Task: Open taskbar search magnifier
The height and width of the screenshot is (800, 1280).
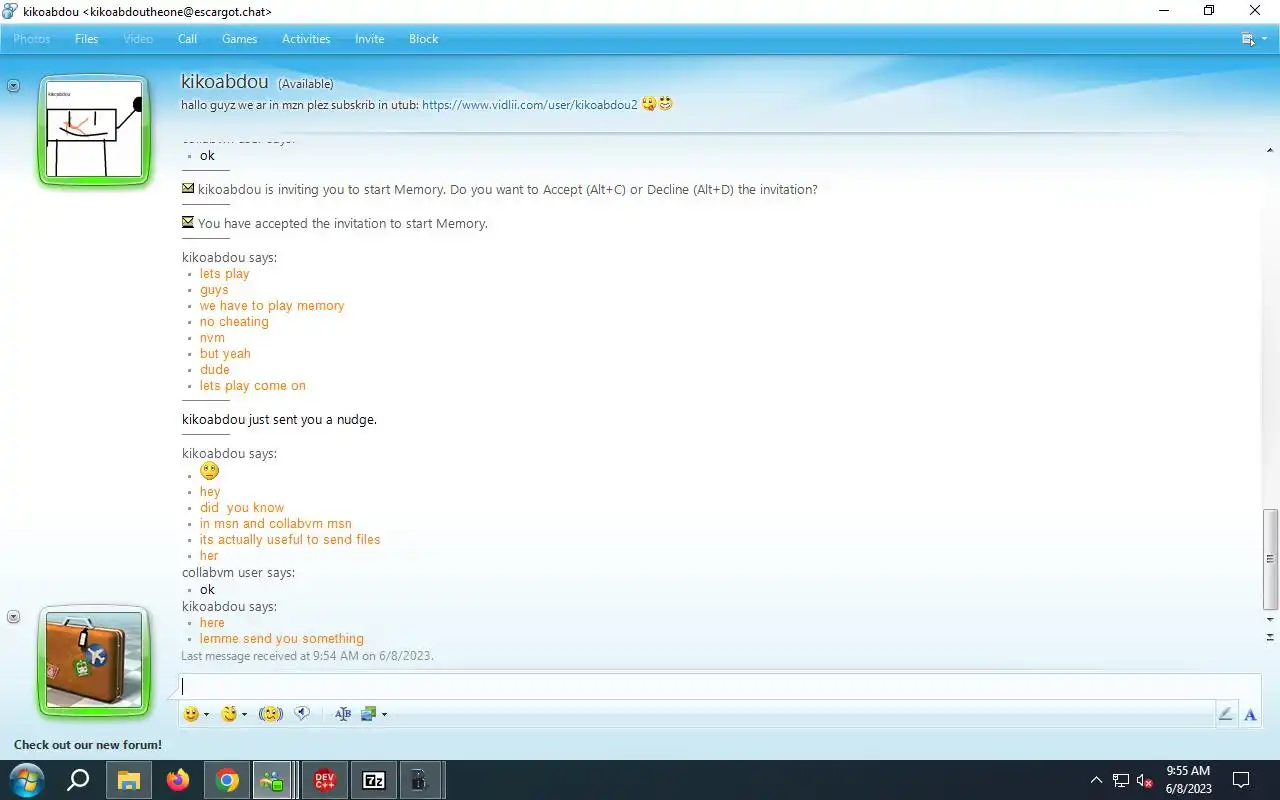Action: point(78,780)
